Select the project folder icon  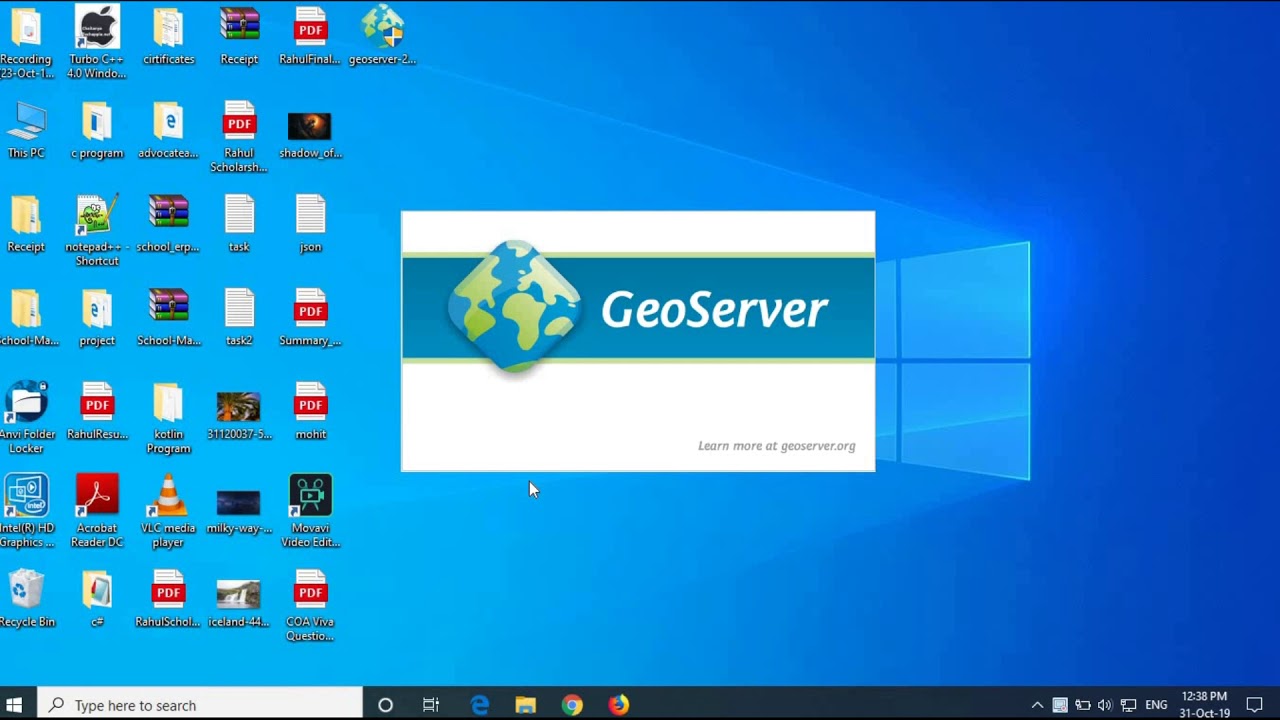[97, 310]
